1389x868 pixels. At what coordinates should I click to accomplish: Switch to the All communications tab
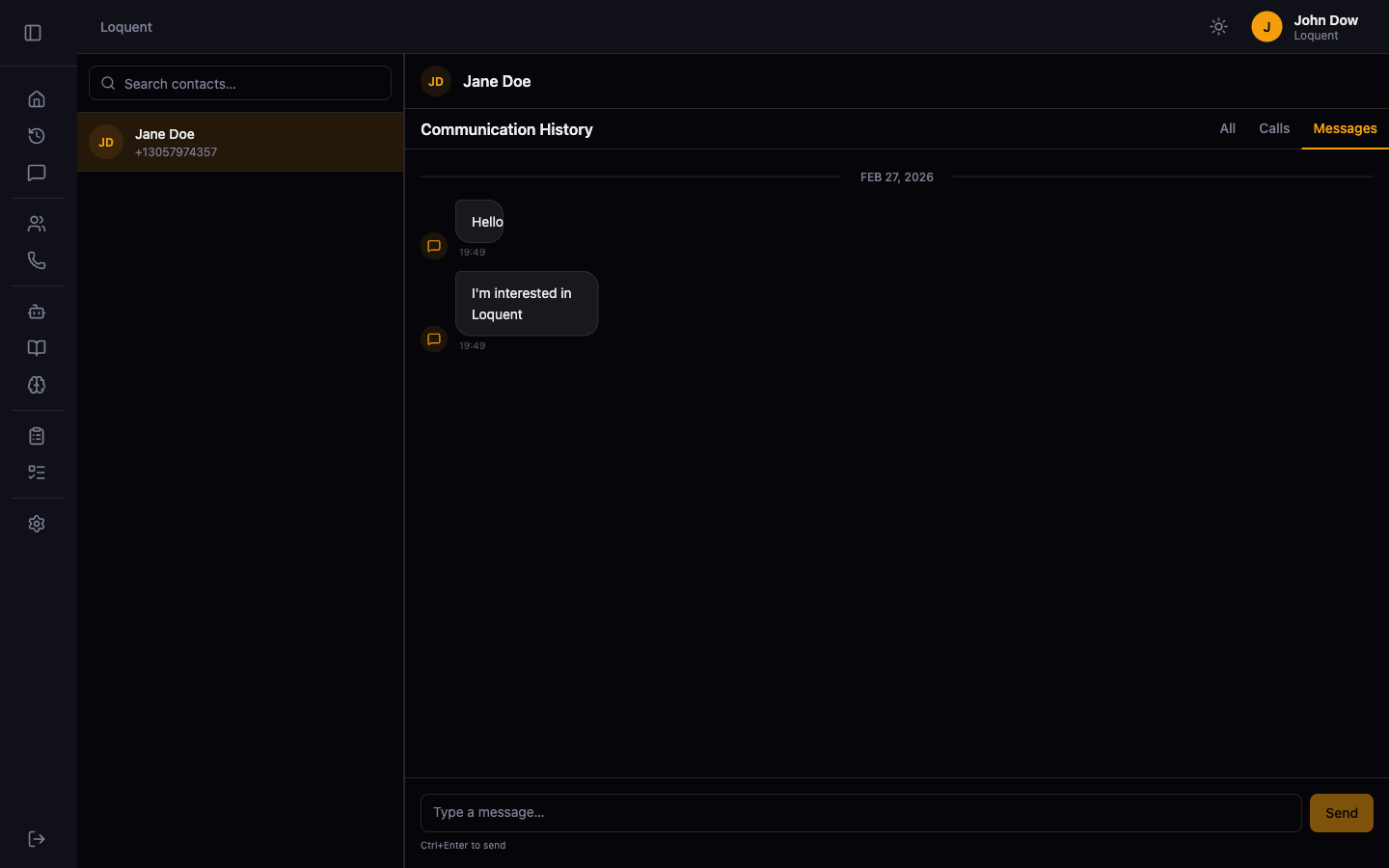click(x=1227, y=128)
